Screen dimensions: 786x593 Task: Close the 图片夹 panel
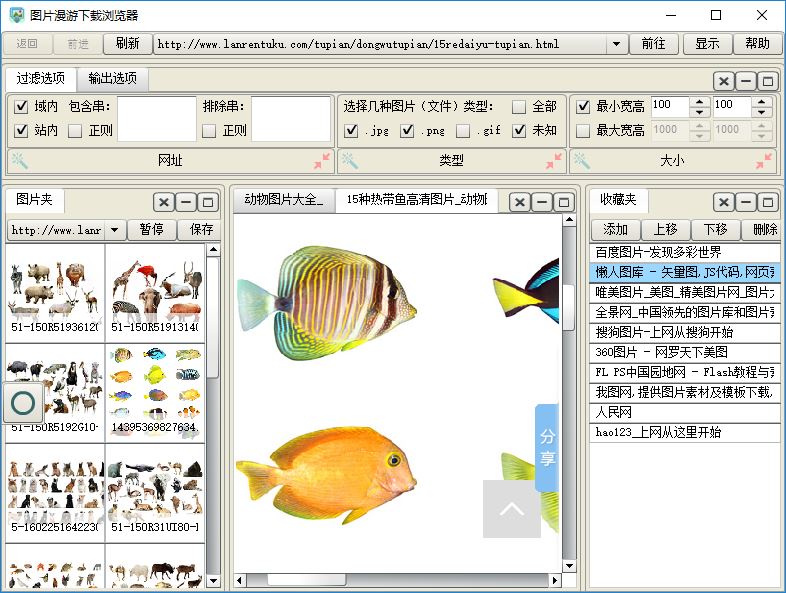pyautogui.click(x=164, y=203)
